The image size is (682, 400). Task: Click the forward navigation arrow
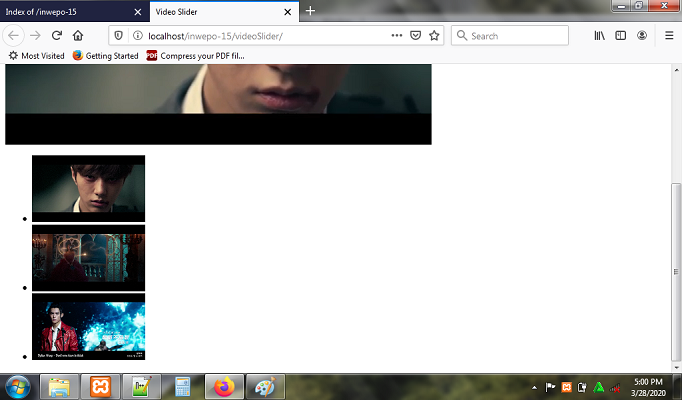(x=35, y=36)
